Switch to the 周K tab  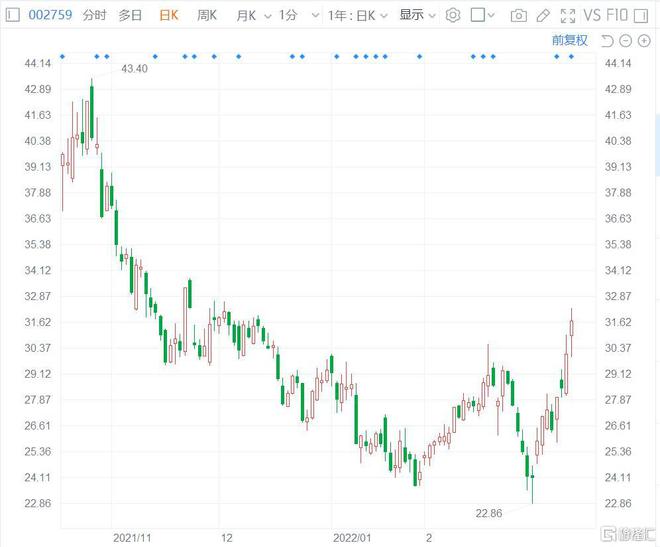click(x=207, y=15)
